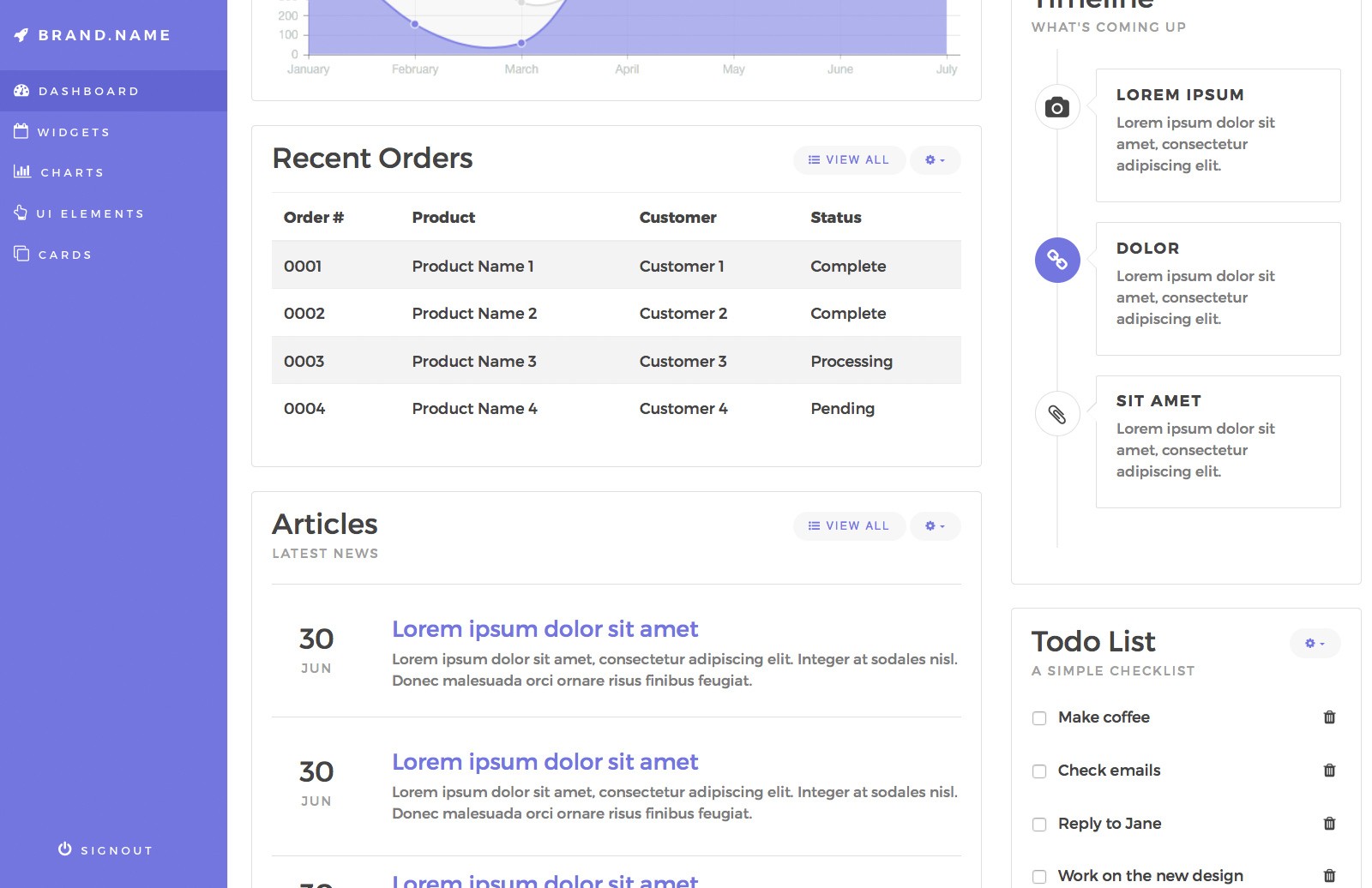Viewport: 1372px width, 888px height.
Task: Click the purple link icon in the timeline
Action: [1057, 260]
